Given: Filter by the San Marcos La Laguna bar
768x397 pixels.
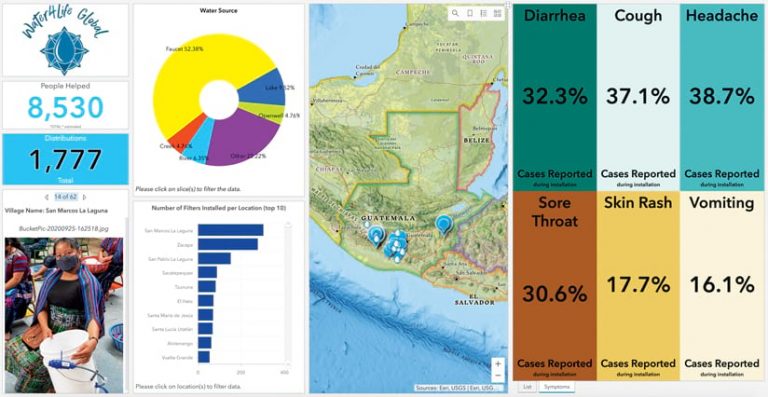Looking at the screenshot, I should point(230,230).
